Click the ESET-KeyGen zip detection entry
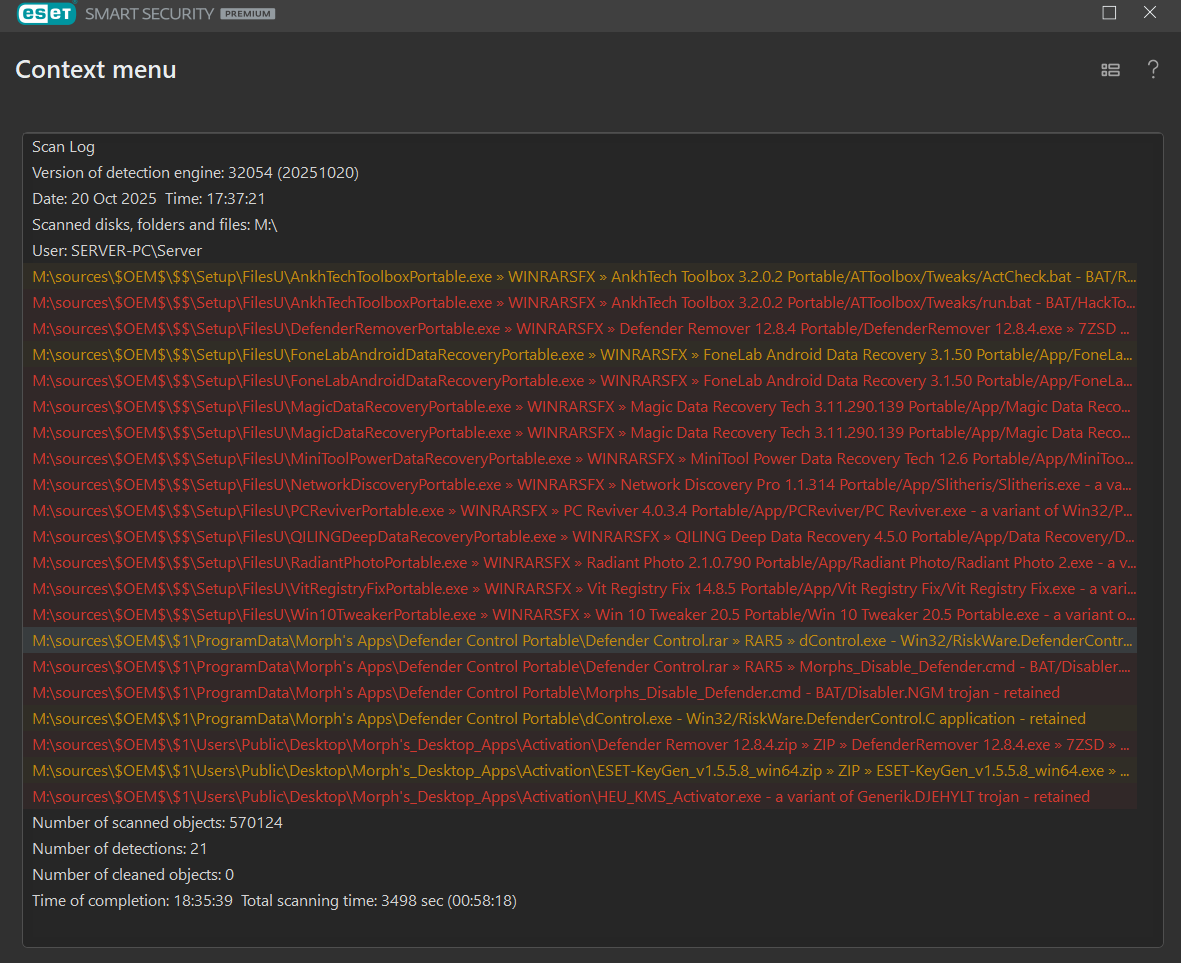Viewport: 1181px width, 963px height. (583, 770)
